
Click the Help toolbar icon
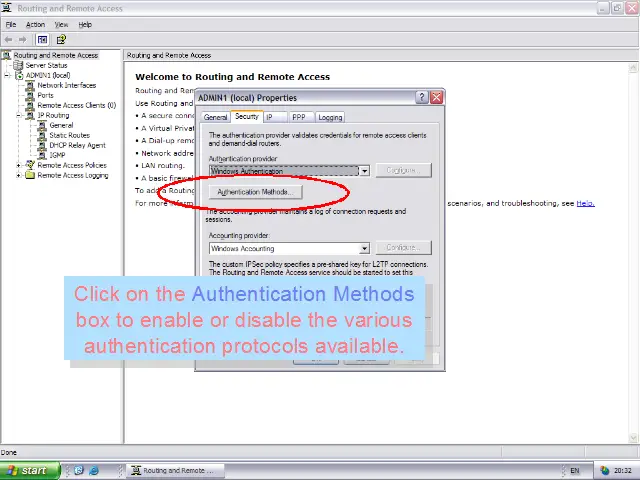pyautogui.click(x=61, y=40)
